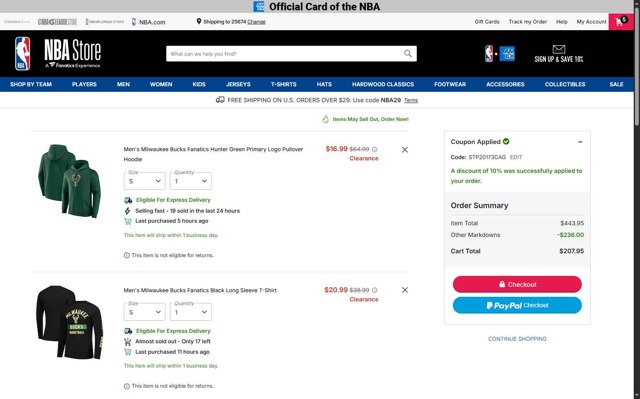This screenshot has width=640, height=399.
Task: Open the Women menu
Action: 161,84
